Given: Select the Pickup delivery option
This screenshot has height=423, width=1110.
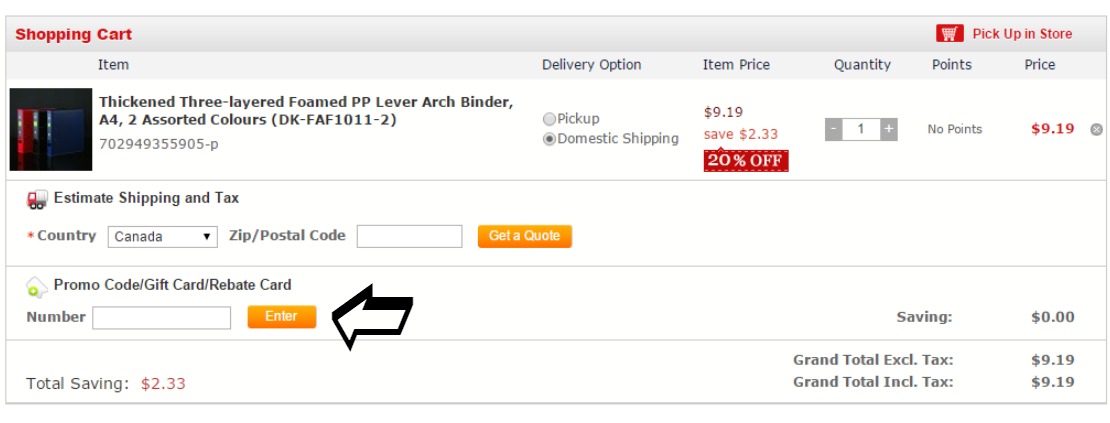Looking at the screenshot, I should (549, 119).
